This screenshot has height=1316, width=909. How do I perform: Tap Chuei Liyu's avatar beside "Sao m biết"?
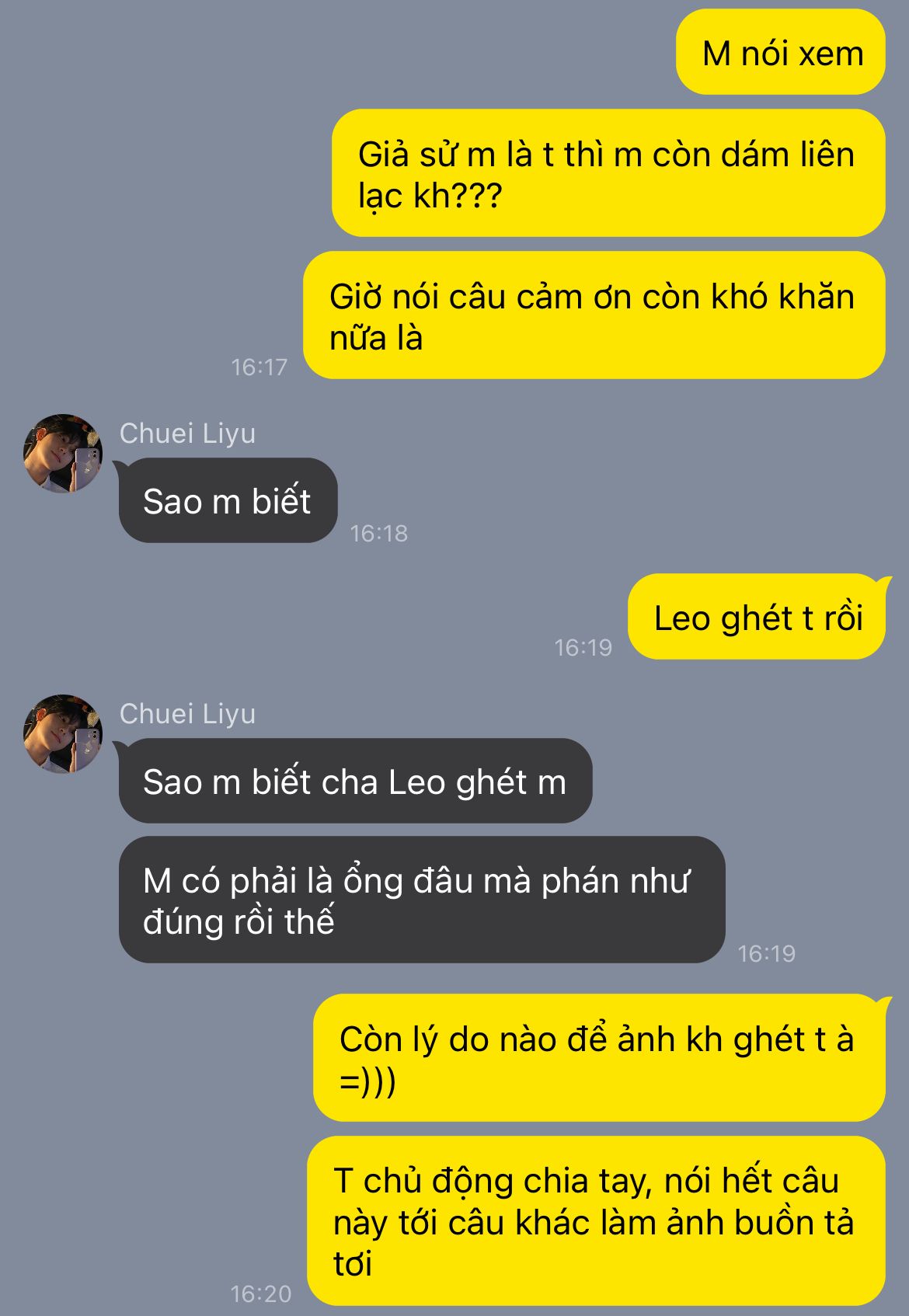(63, 453)
